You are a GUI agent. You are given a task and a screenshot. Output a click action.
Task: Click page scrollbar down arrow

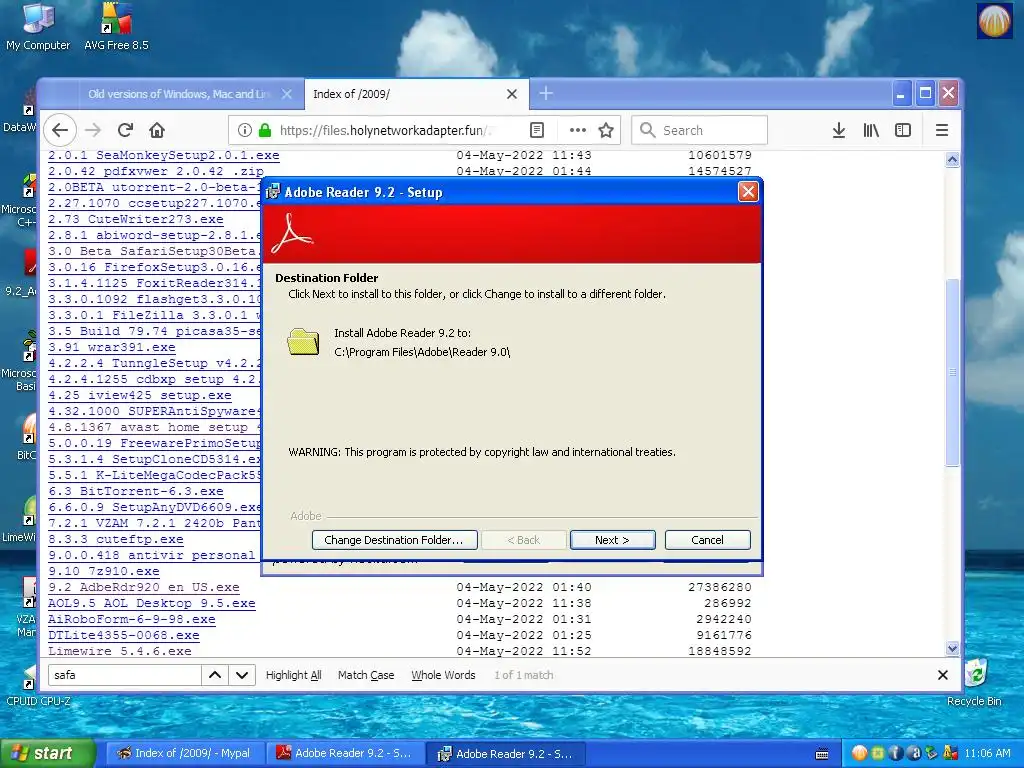pyautogui.click(x=952, y=648)
